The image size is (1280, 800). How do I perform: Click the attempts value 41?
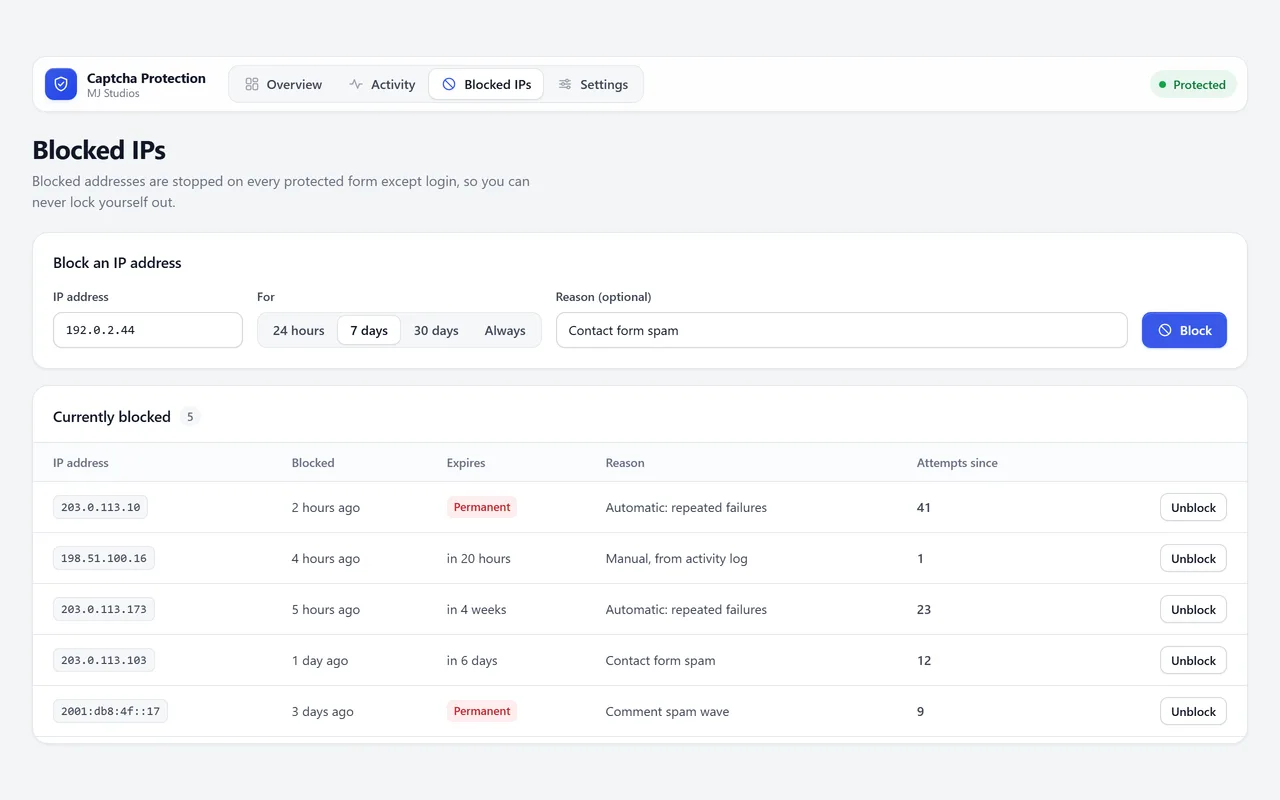[x=924, y=507]
